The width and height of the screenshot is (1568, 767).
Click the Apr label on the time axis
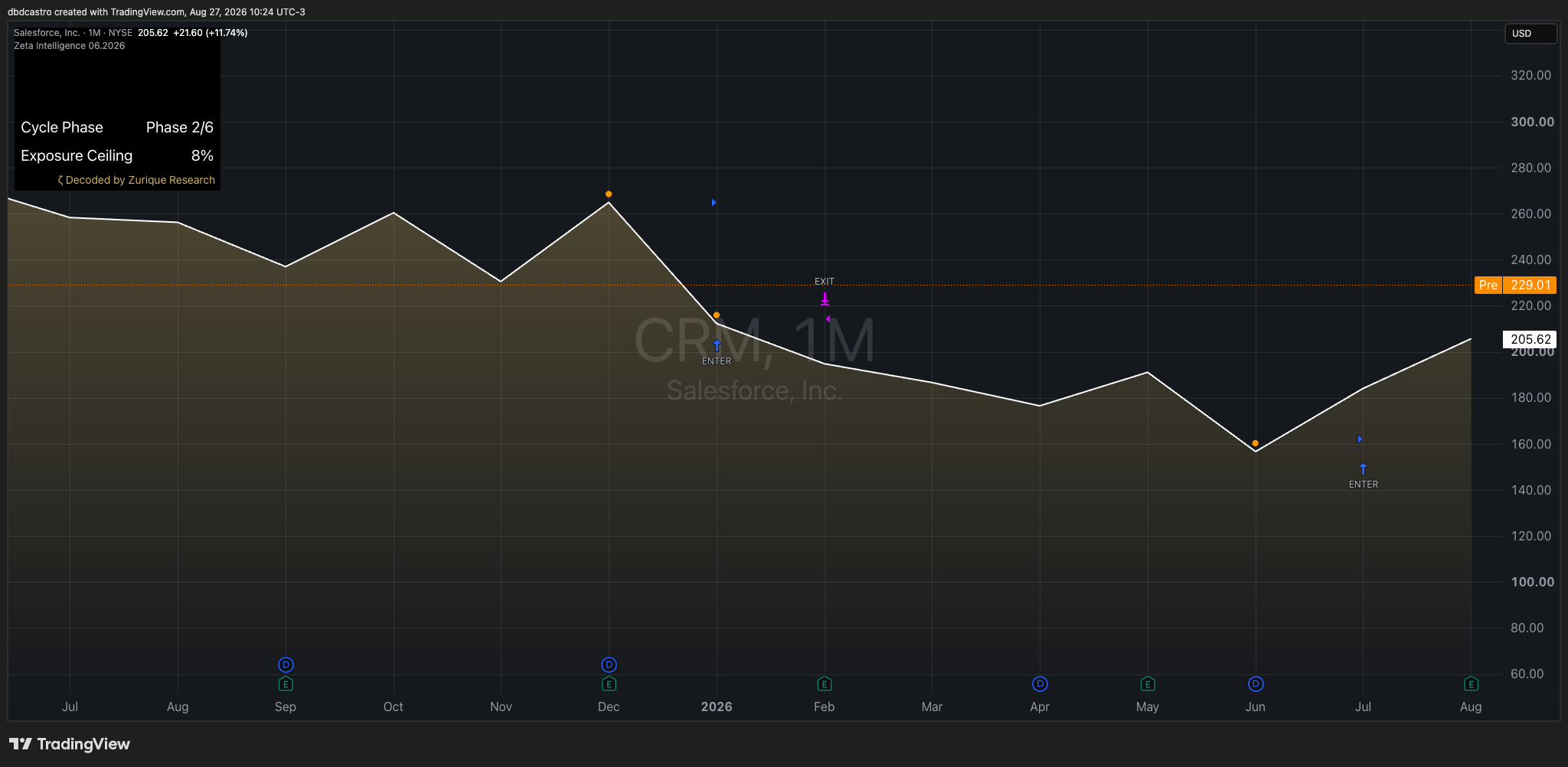click(1040, 707)
